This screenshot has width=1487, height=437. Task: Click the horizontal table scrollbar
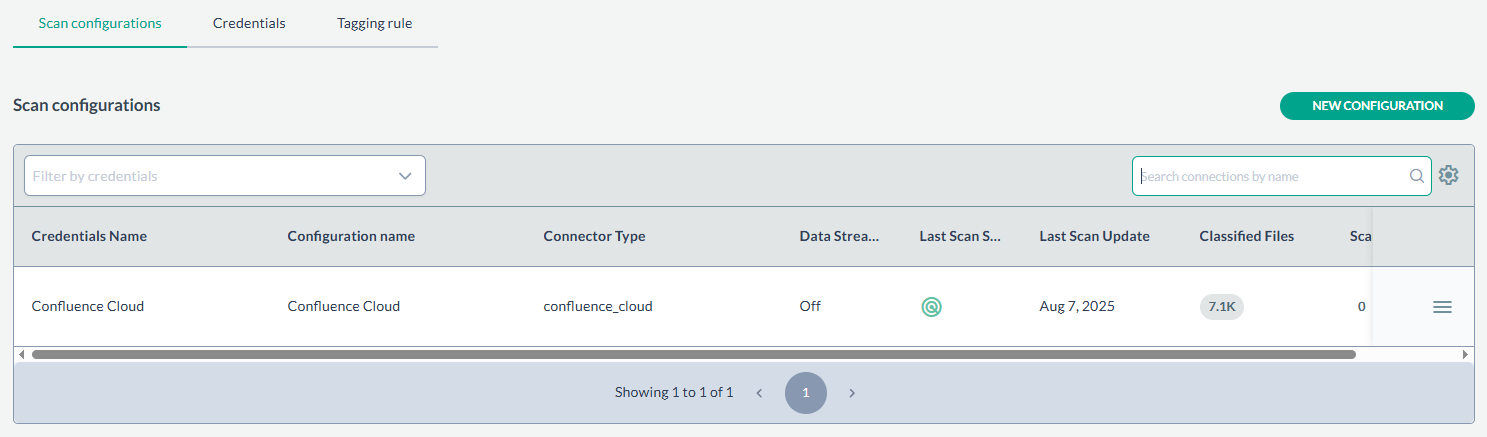693,354
